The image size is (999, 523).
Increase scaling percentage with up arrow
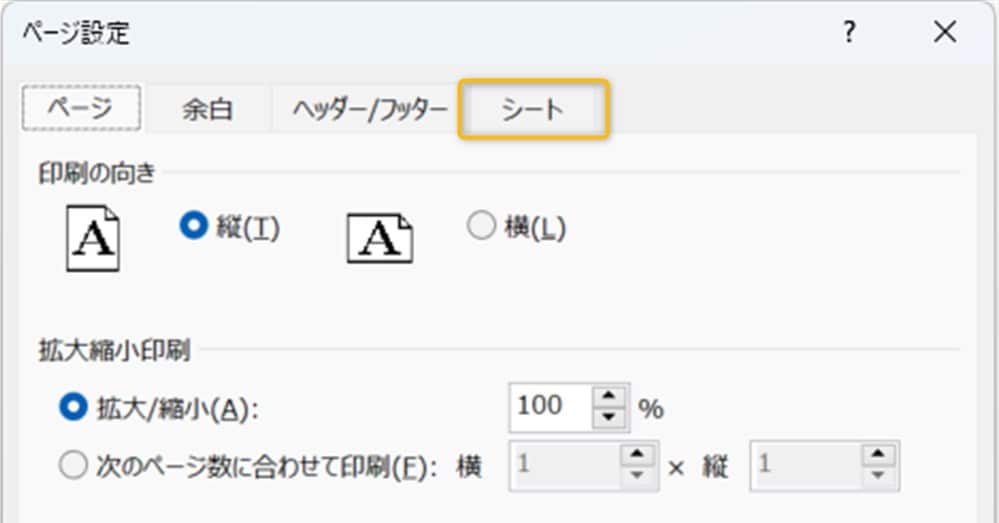(608, 397)
